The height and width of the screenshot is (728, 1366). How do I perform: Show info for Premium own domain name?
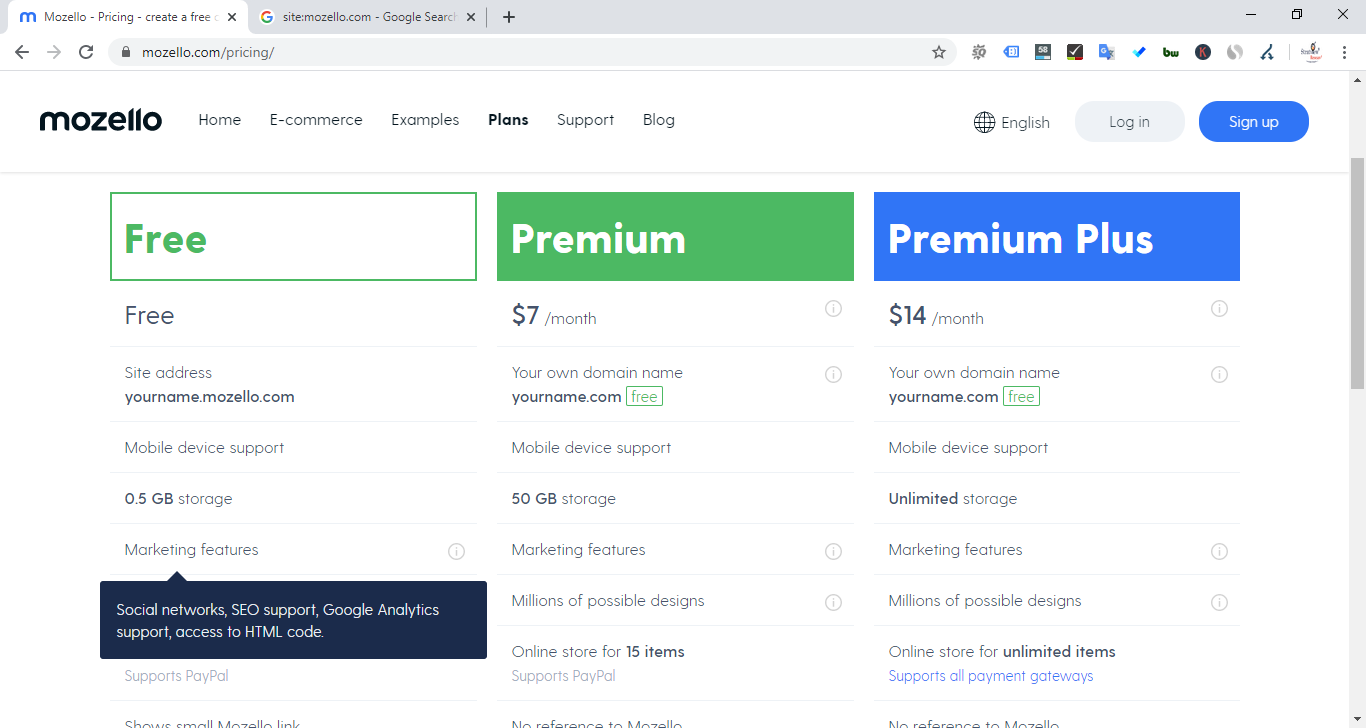pyautogui.click(x=833, y=374)
